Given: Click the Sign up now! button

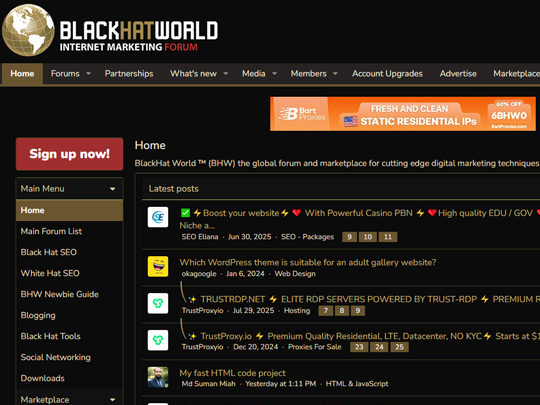Looking at the screenshot, I should pos(69,154).
